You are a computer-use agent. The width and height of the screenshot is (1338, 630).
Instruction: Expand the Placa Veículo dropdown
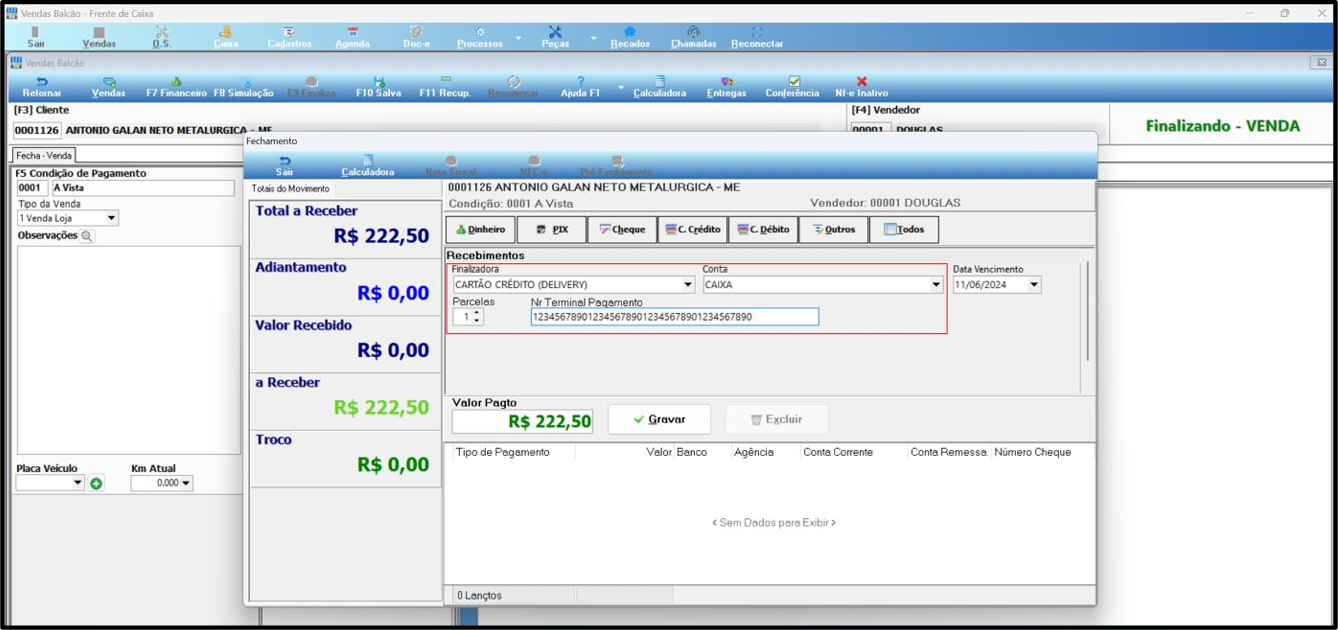point(78,483)
